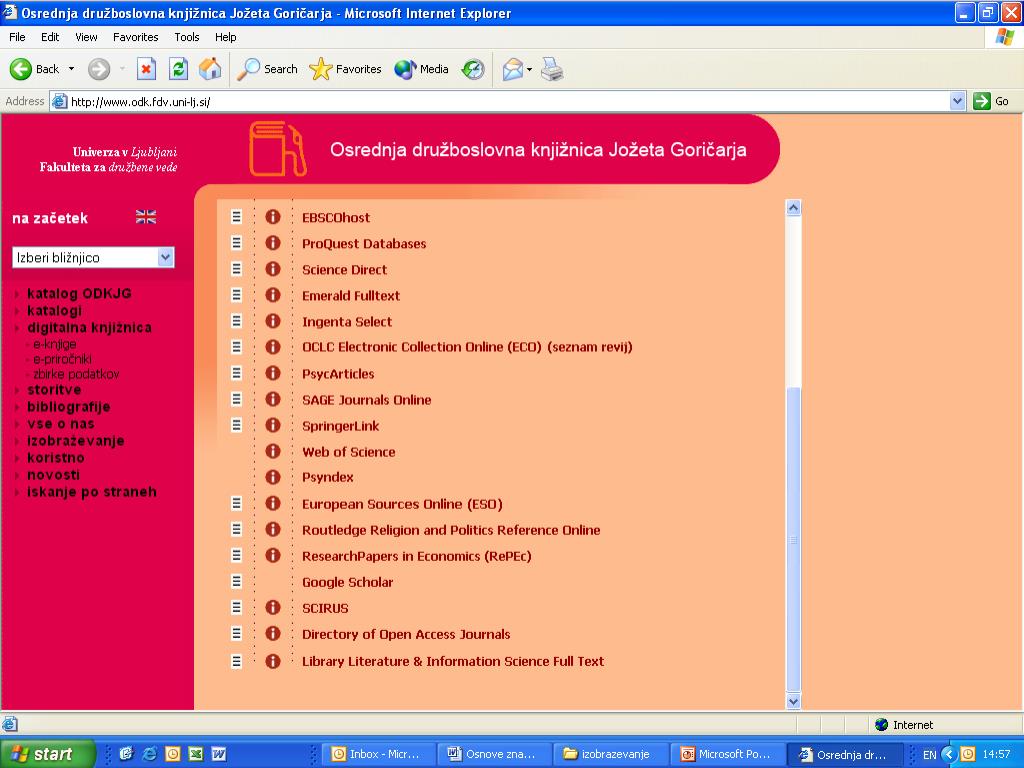This screenshot has width=1024, height=768.
Task: Go to the Home page icon
Action: click(210, 69)
